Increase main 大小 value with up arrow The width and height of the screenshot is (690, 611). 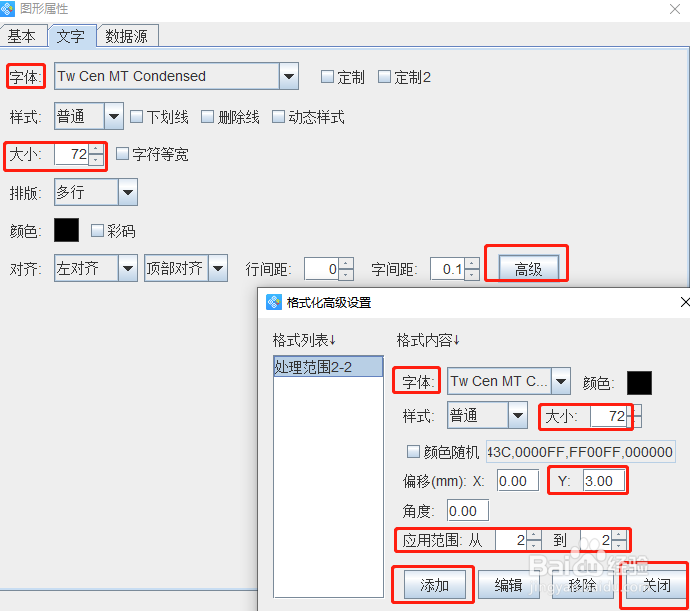tap(96, 150)
